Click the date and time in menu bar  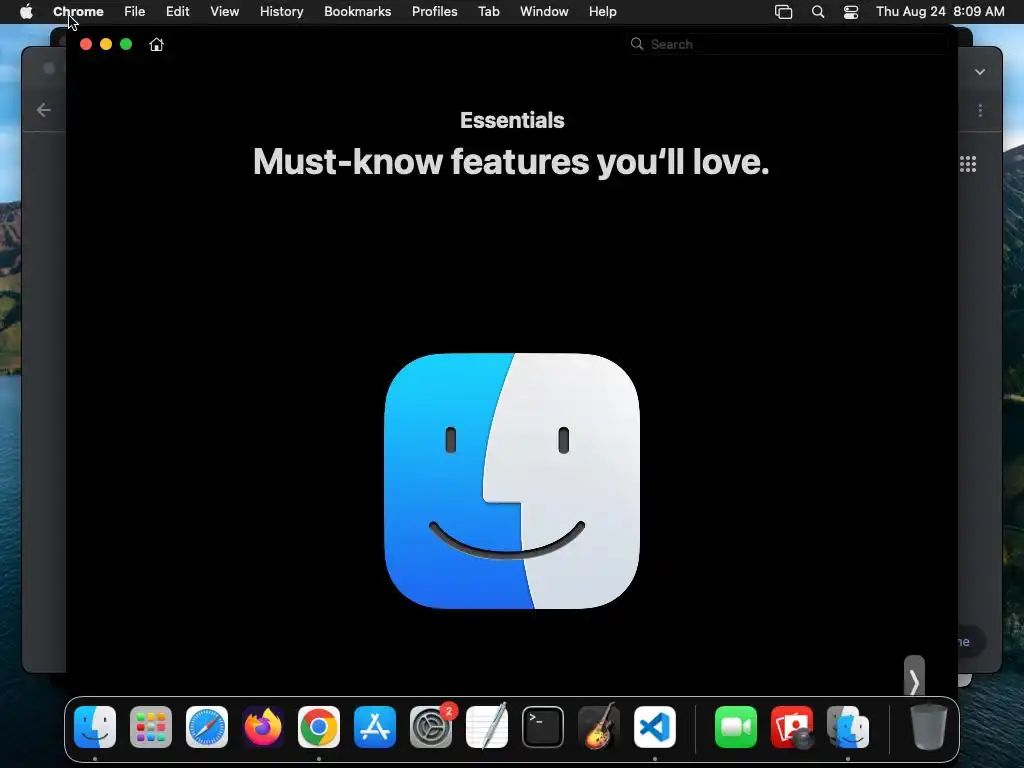pos(940,12)
